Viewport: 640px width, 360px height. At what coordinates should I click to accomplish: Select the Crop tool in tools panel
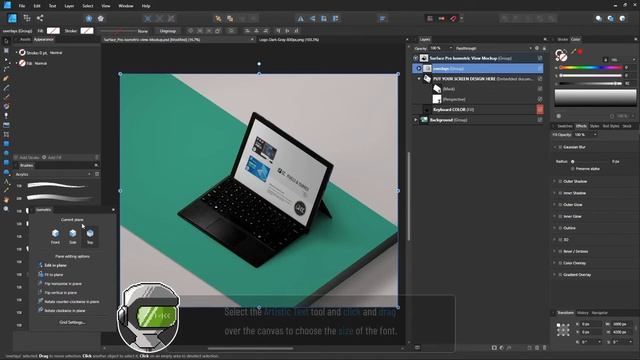click(x=6, y=134)
